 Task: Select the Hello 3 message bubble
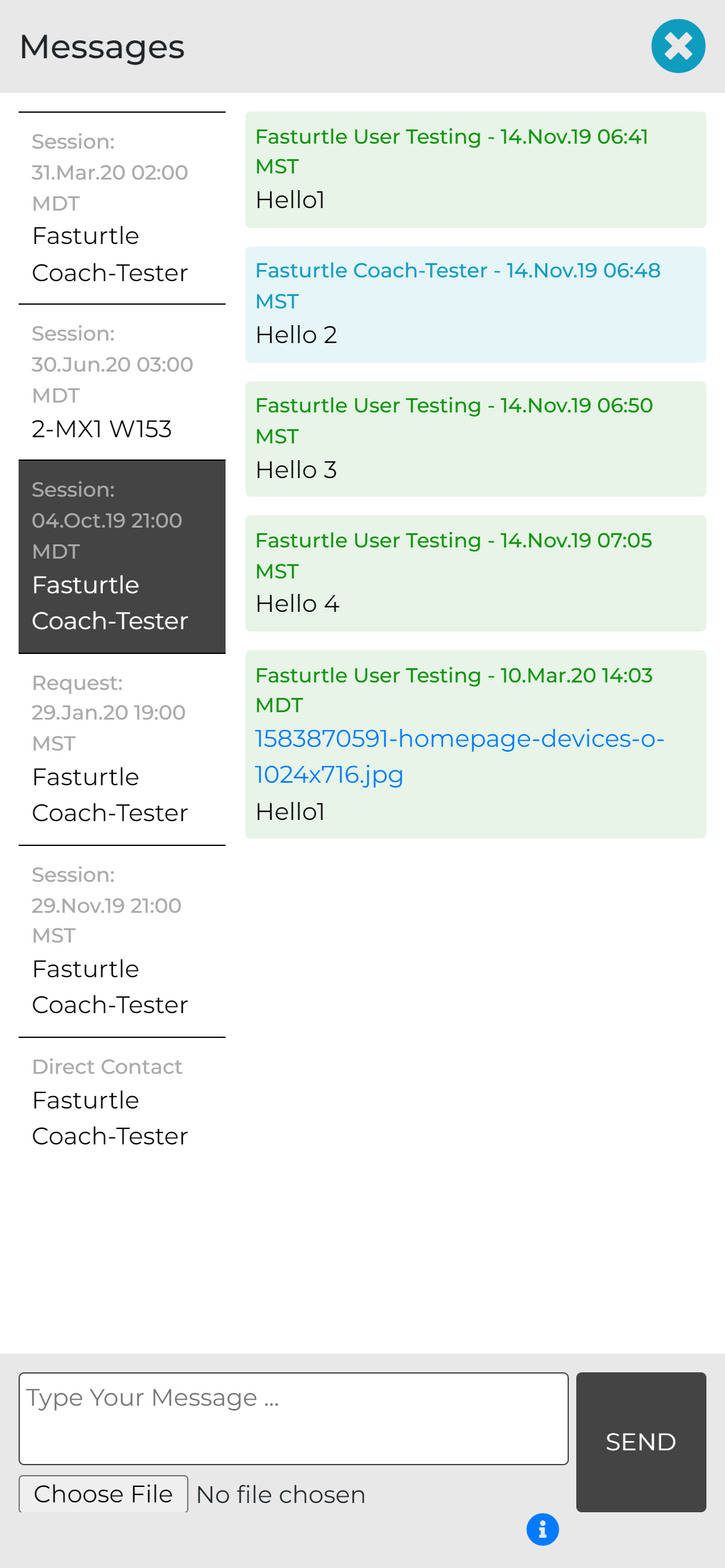point(475,439)
